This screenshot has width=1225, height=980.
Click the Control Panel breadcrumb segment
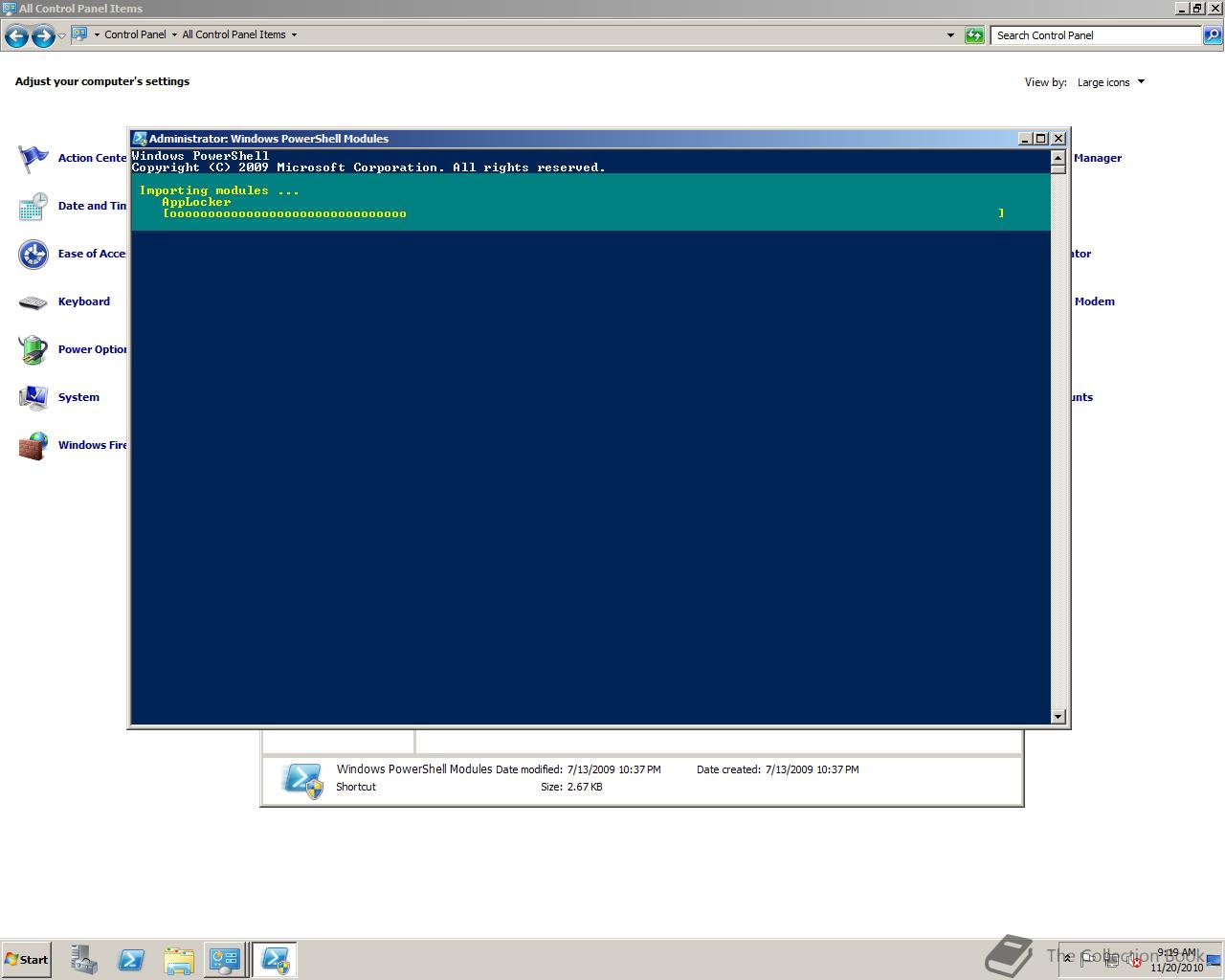coord(135,34)
